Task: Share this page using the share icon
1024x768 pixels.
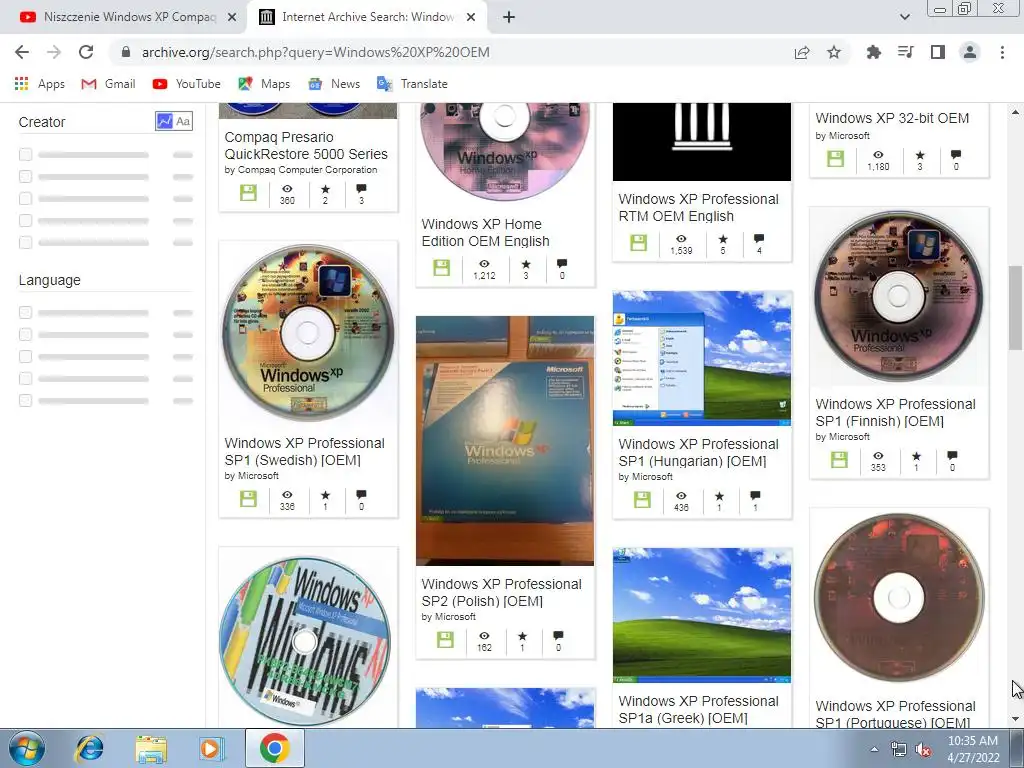Action: [x=802, y=52]
